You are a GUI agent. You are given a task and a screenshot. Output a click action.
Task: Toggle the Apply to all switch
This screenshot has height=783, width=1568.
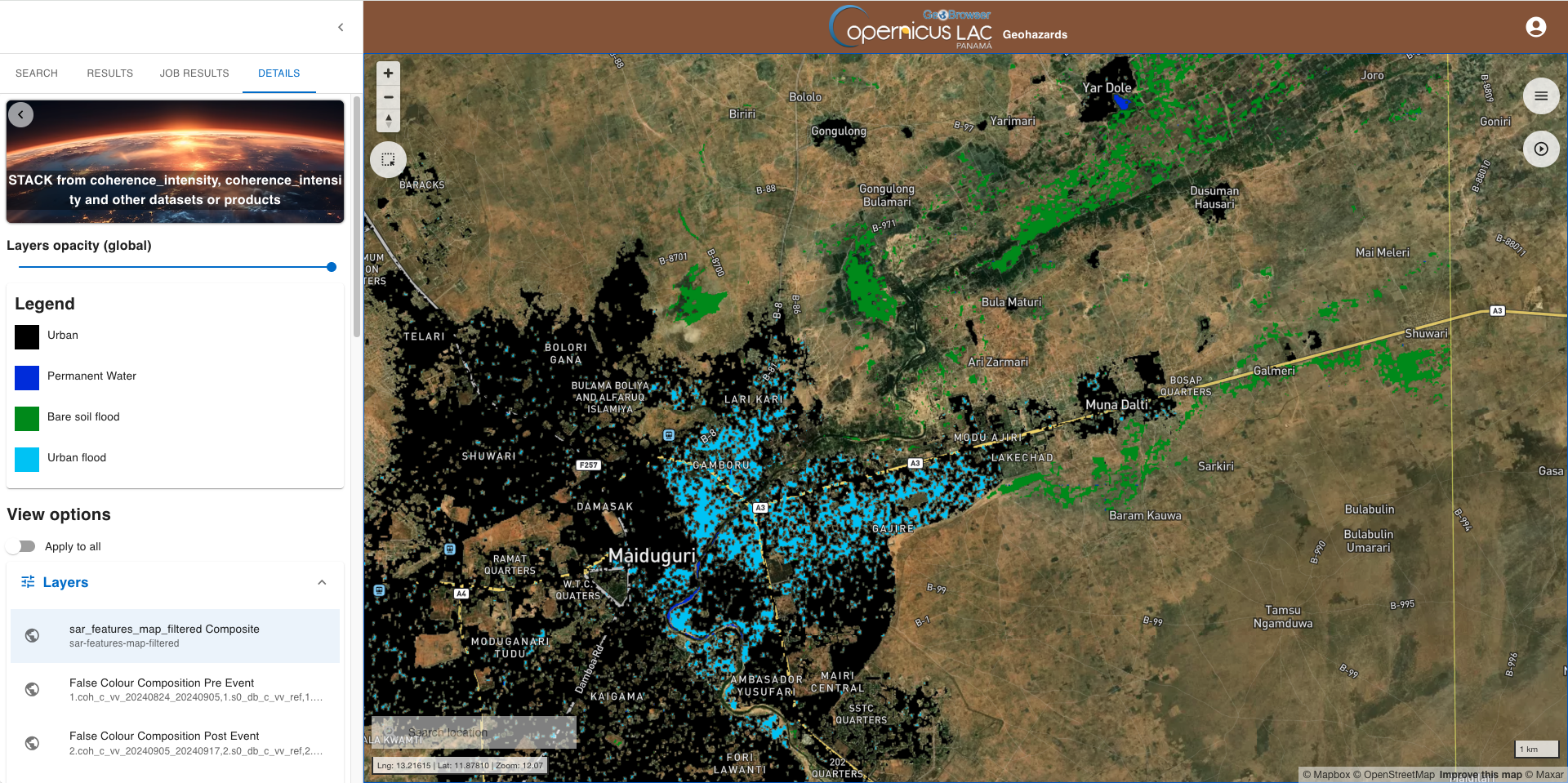[x=23, y=546]
